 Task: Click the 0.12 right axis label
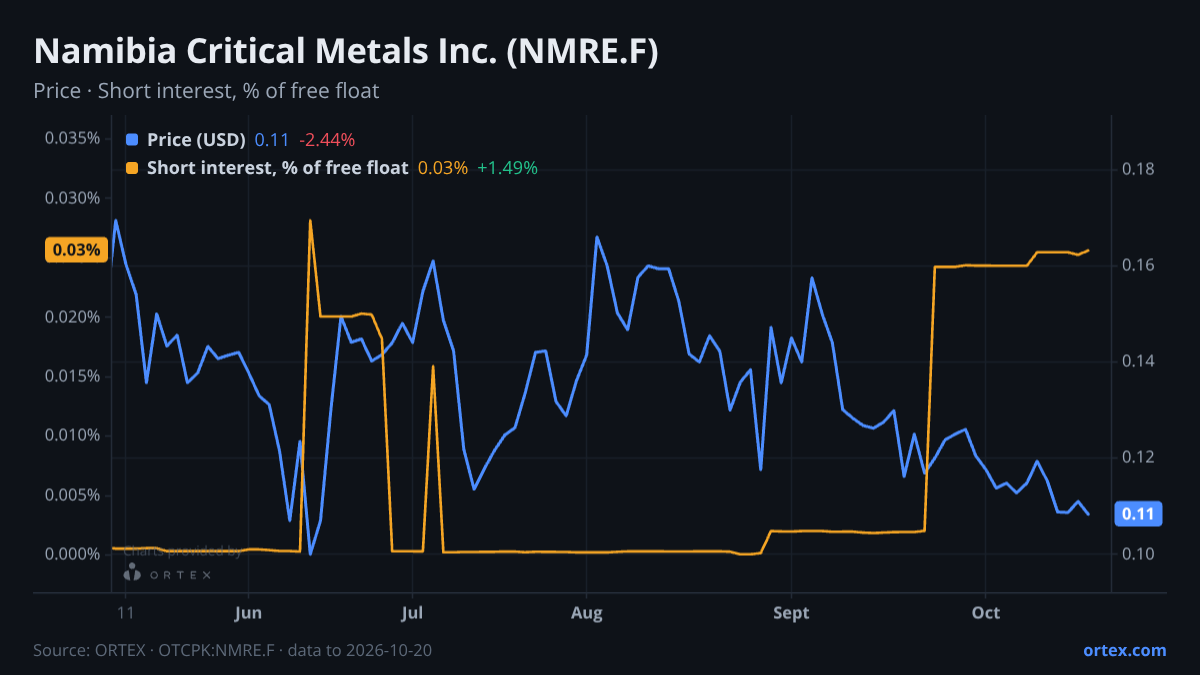point(1138,457)
